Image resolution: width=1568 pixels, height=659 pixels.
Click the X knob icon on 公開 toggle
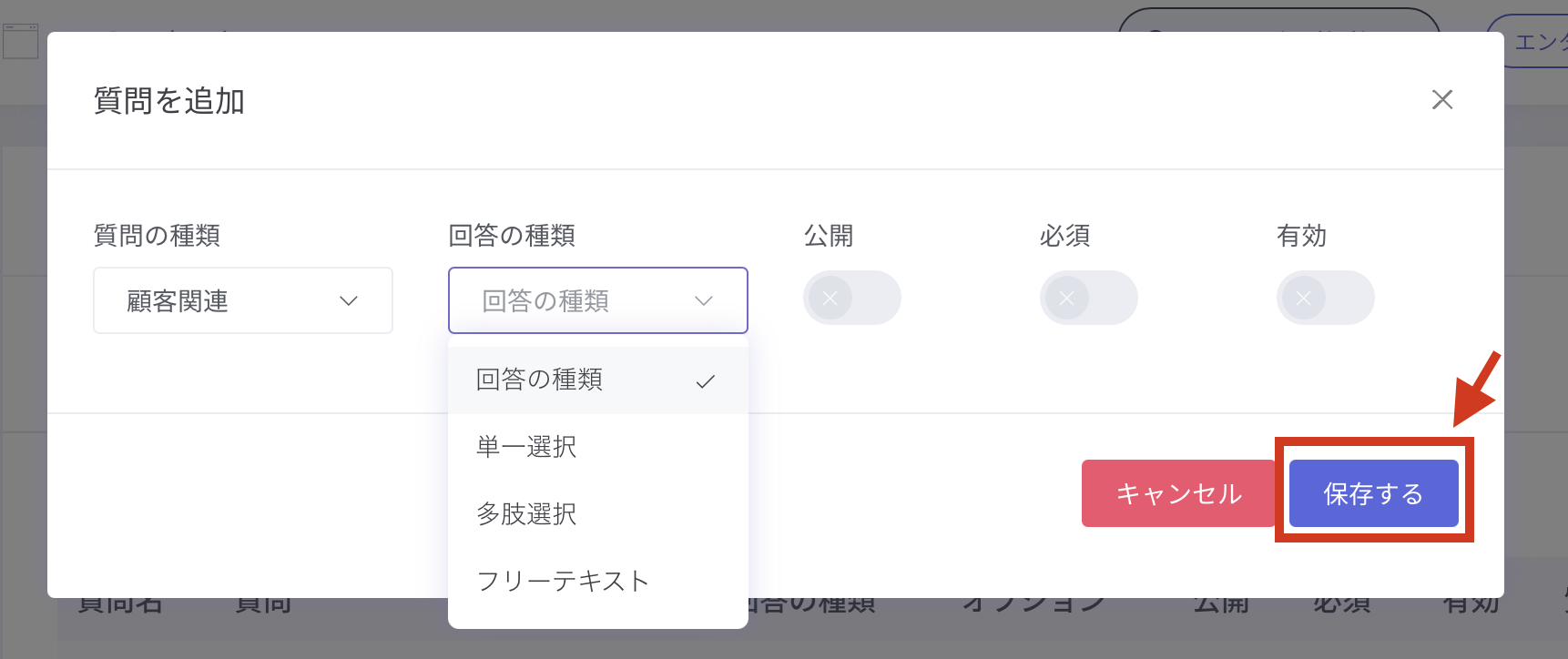click(x=830, y=298)
